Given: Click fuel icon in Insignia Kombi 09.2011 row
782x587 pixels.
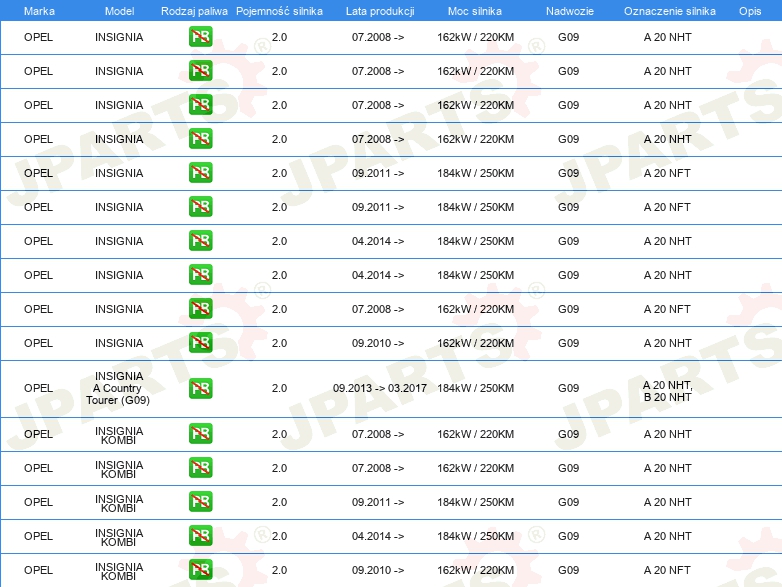Looking at the screenshot, I should tap(200, 502).
